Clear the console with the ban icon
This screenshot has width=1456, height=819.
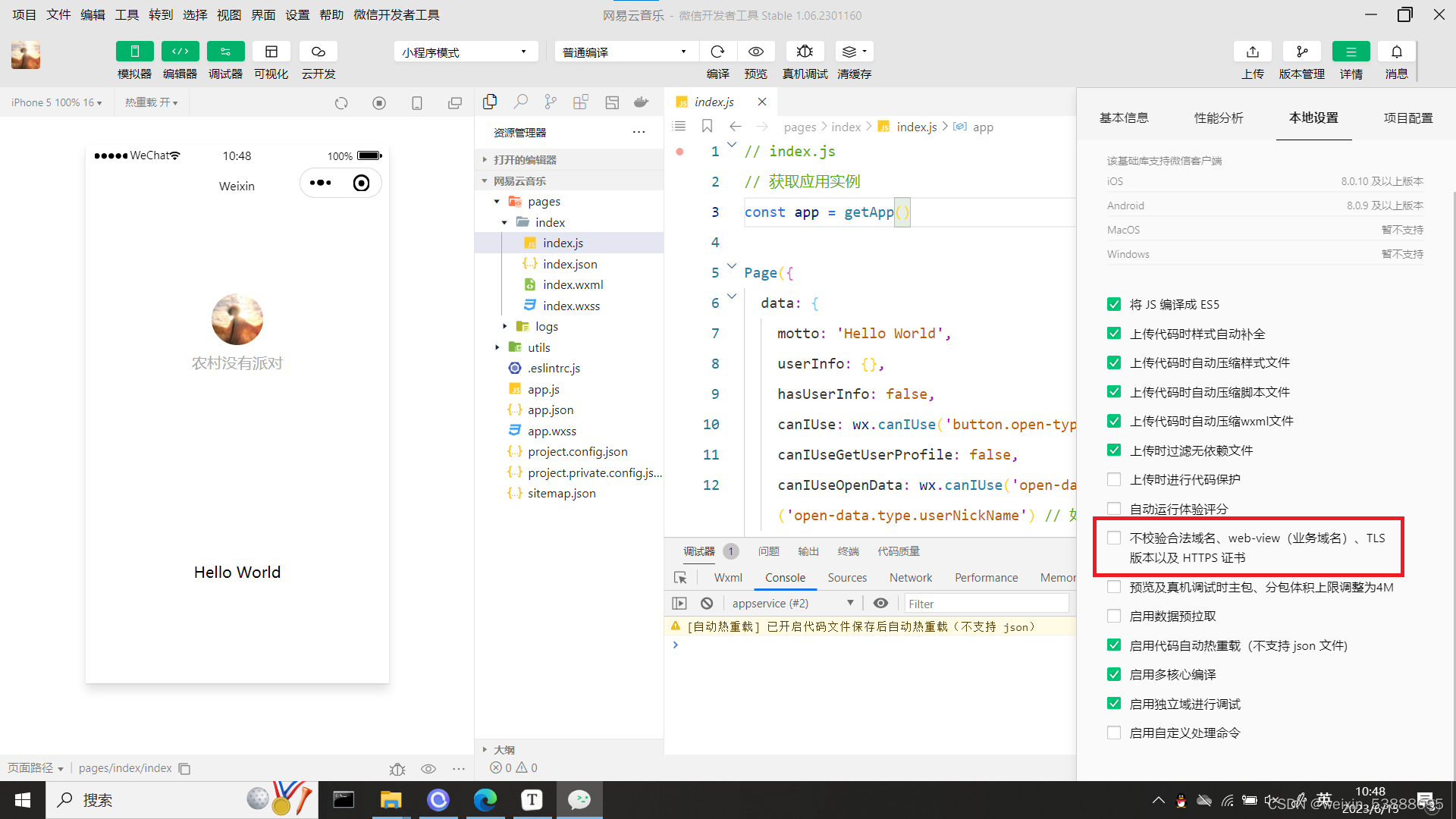pyautogui.click(x=707, y=604)
